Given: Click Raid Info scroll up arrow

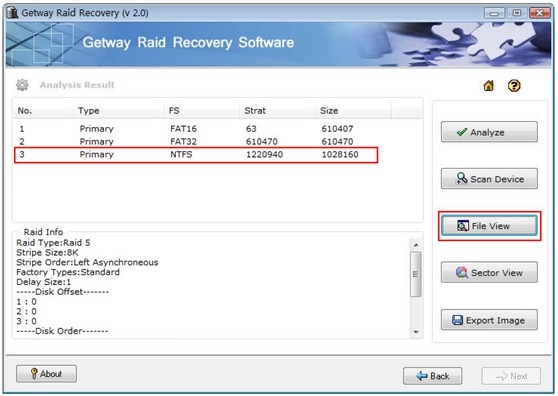Looking at the screenshot, I should point(416,245).
